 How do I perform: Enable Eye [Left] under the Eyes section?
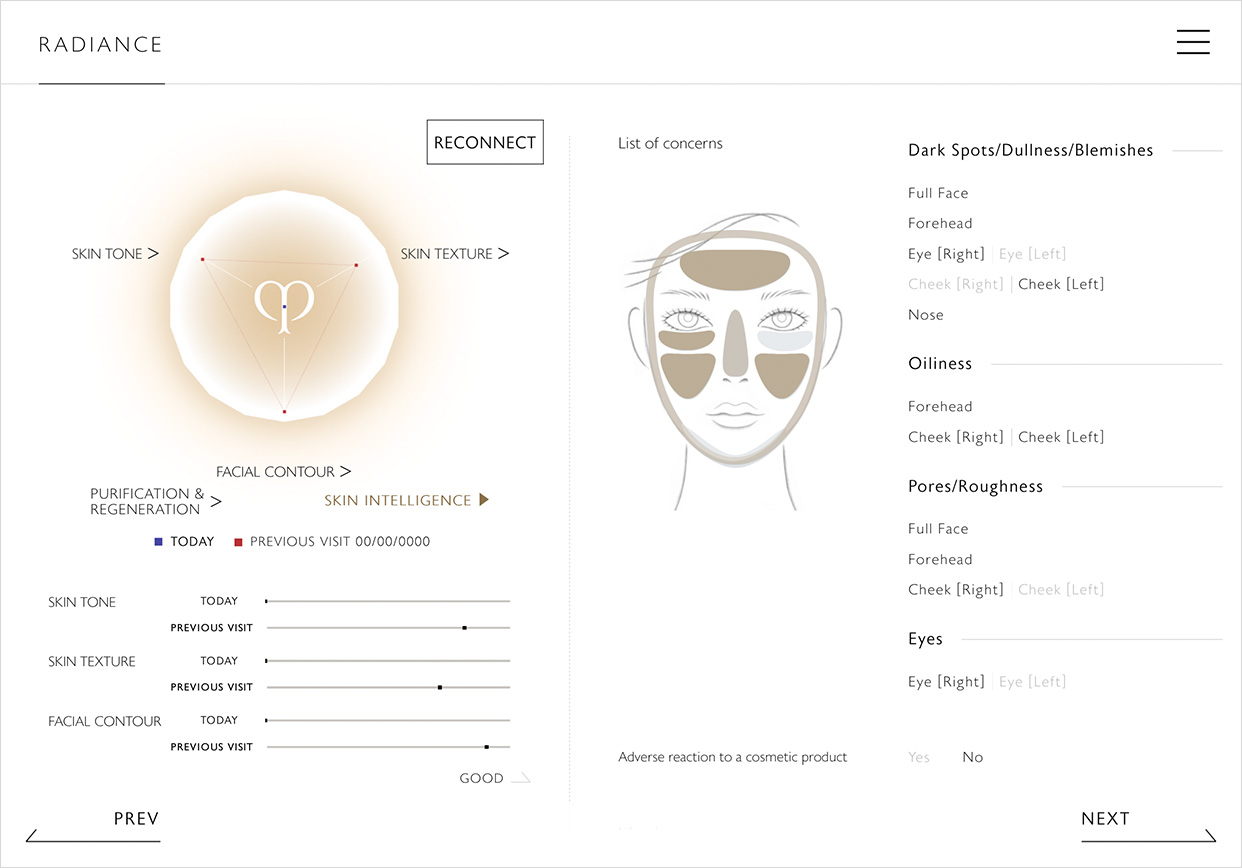tap(1032, 682)
